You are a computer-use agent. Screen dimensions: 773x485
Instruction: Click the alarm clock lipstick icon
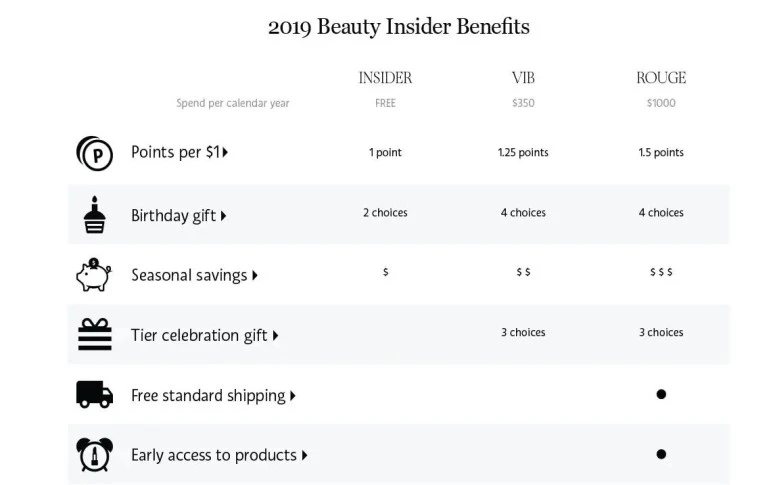point(94,454)
